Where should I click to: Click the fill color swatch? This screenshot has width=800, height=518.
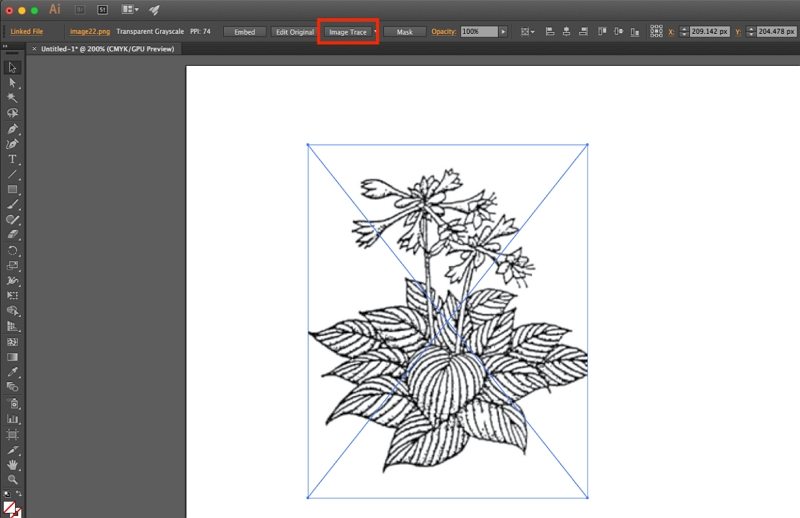pos(11,507)
